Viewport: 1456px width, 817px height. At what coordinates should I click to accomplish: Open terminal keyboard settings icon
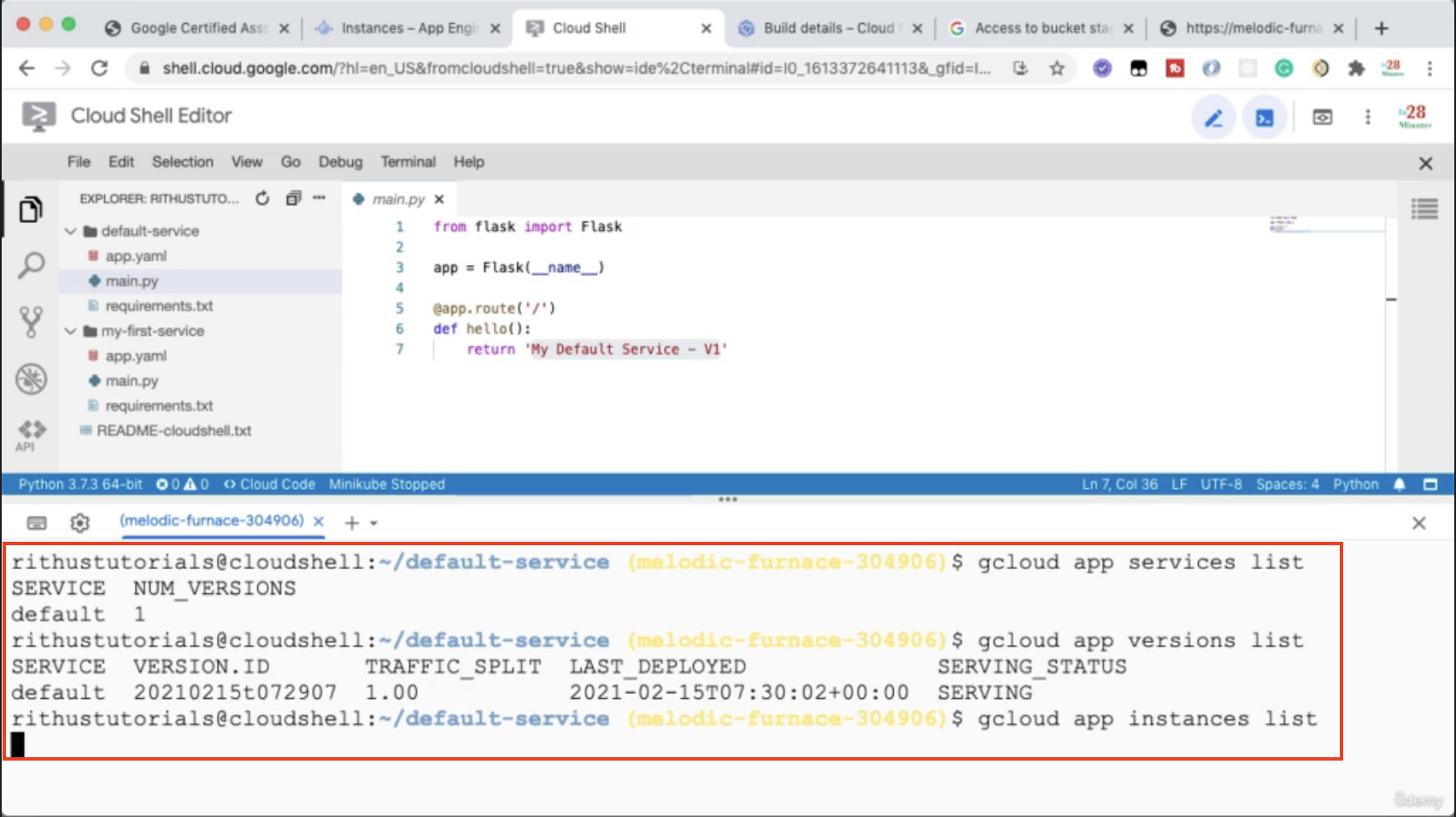coord(37,522)
